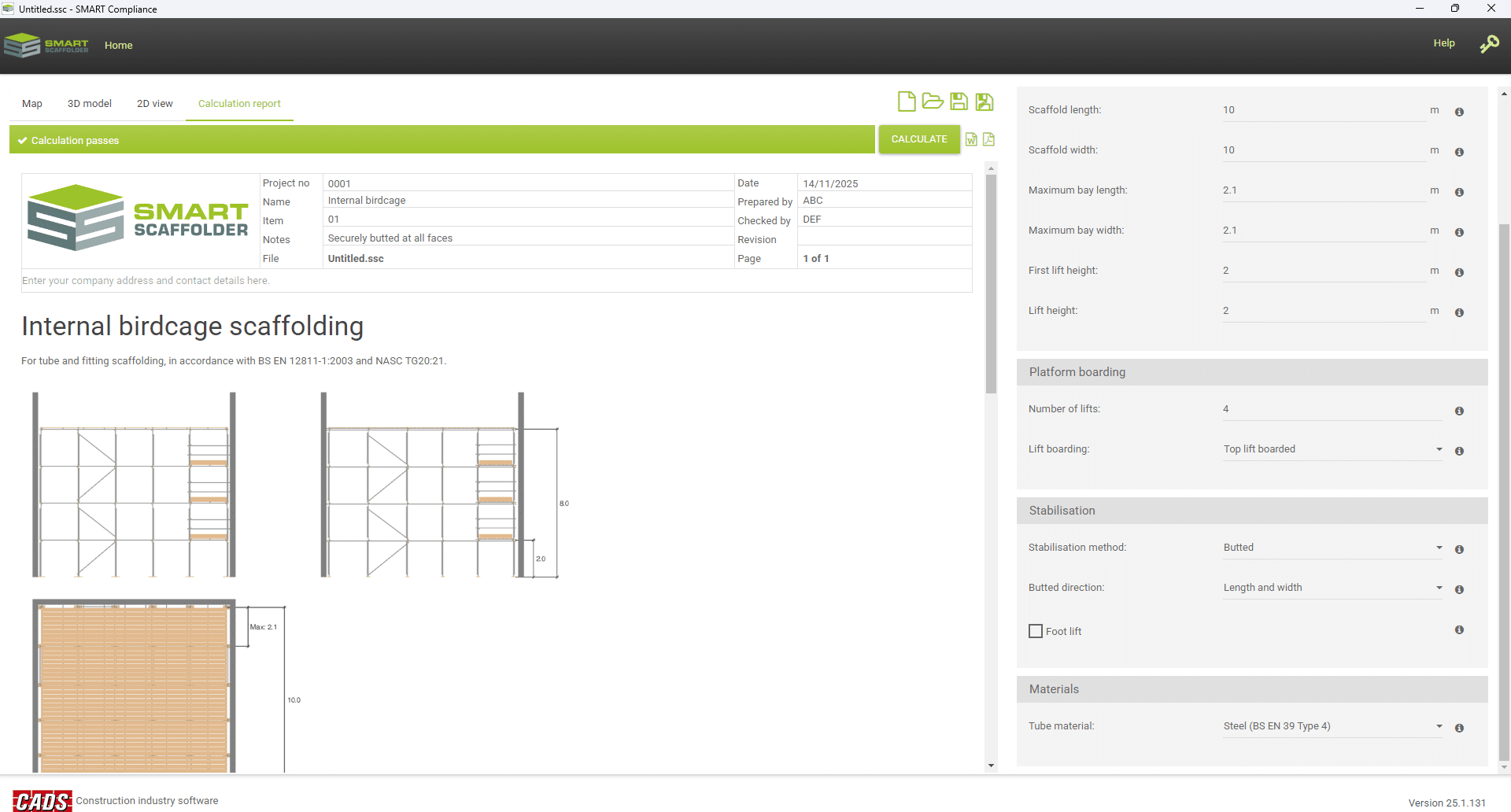The width and height of the screenshot is (1511, 812).
Task: Open the Lift boarding dropdown
Action: 1332,449
